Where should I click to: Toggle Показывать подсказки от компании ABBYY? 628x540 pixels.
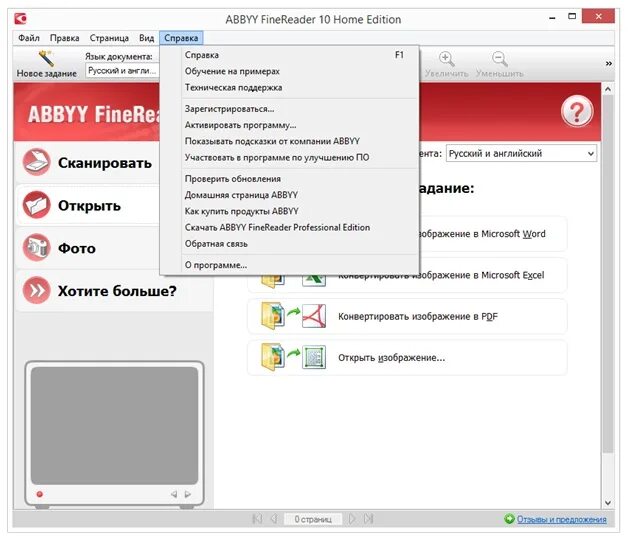[290, 141]
